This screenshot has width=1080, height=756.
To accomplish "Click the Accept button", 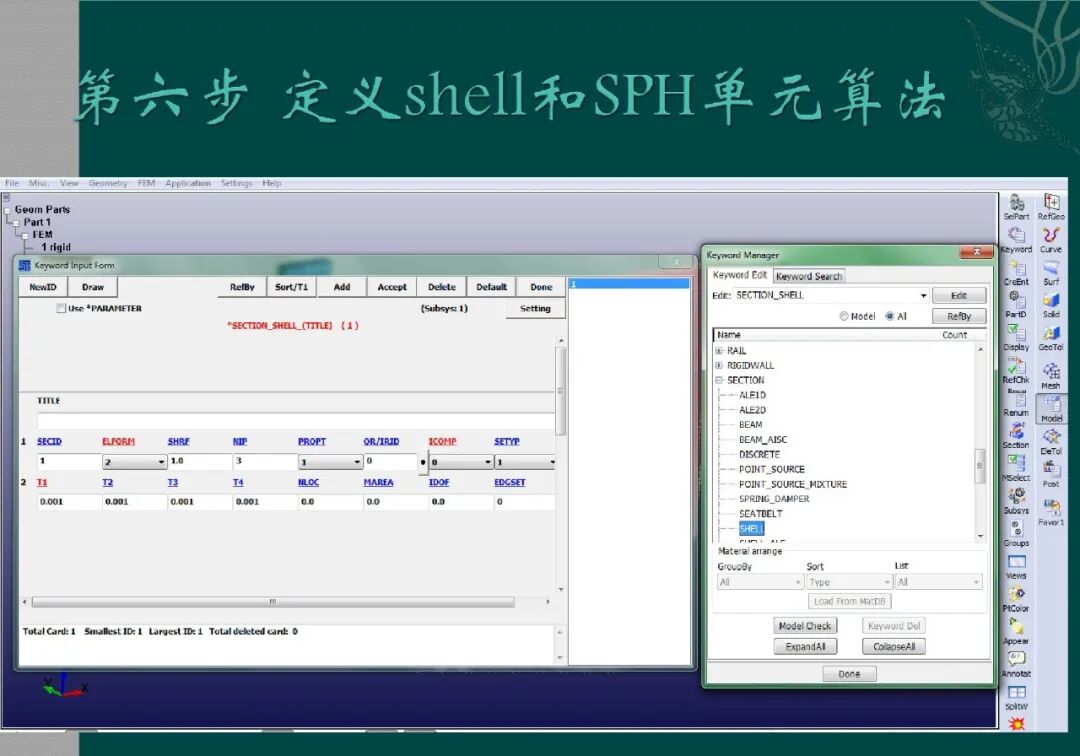I will pyautogui.click(x=392, y=287).
